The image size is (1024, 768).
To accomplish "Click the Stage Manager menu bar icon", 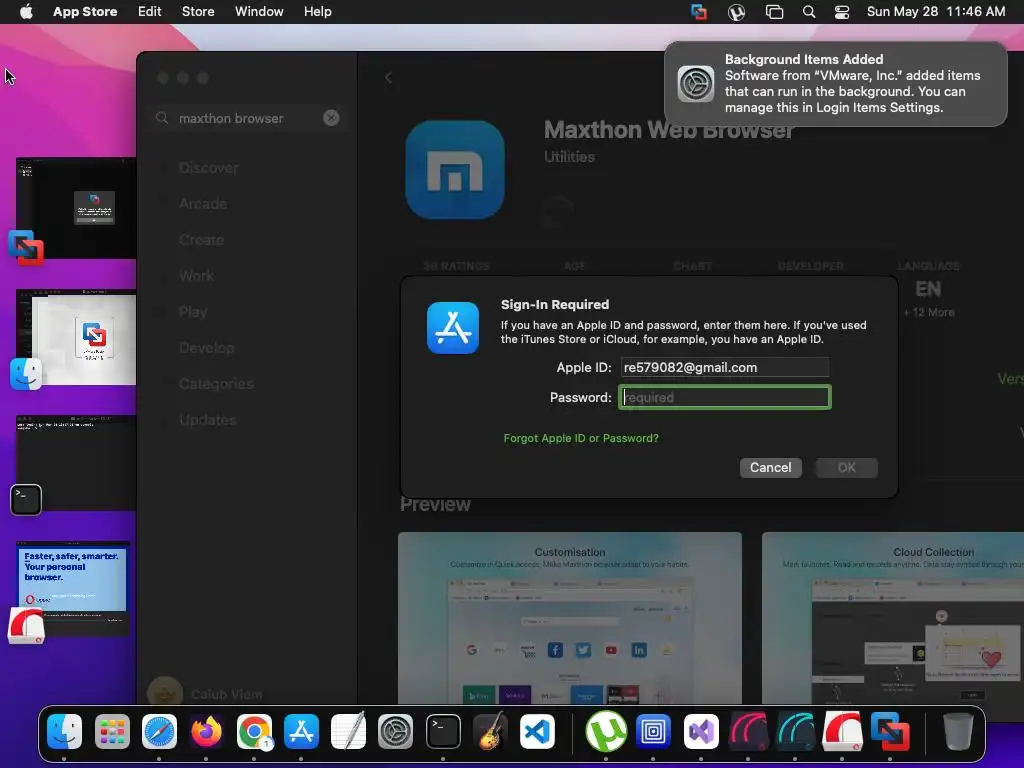I will tap(774, 12).
